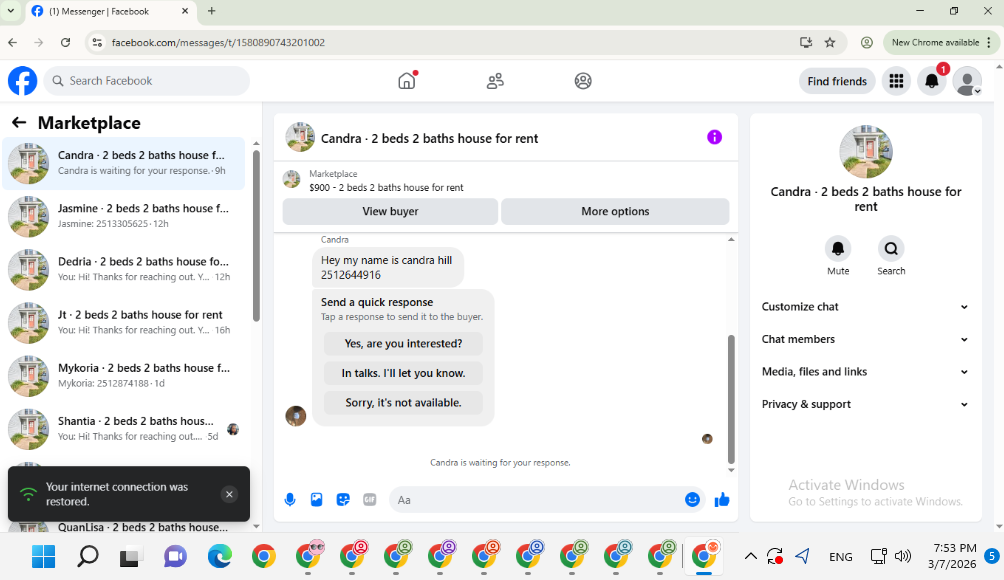Switch ENG input language in system tray
The height and width of the screenshot is (580, 1004).
(841, 557)
